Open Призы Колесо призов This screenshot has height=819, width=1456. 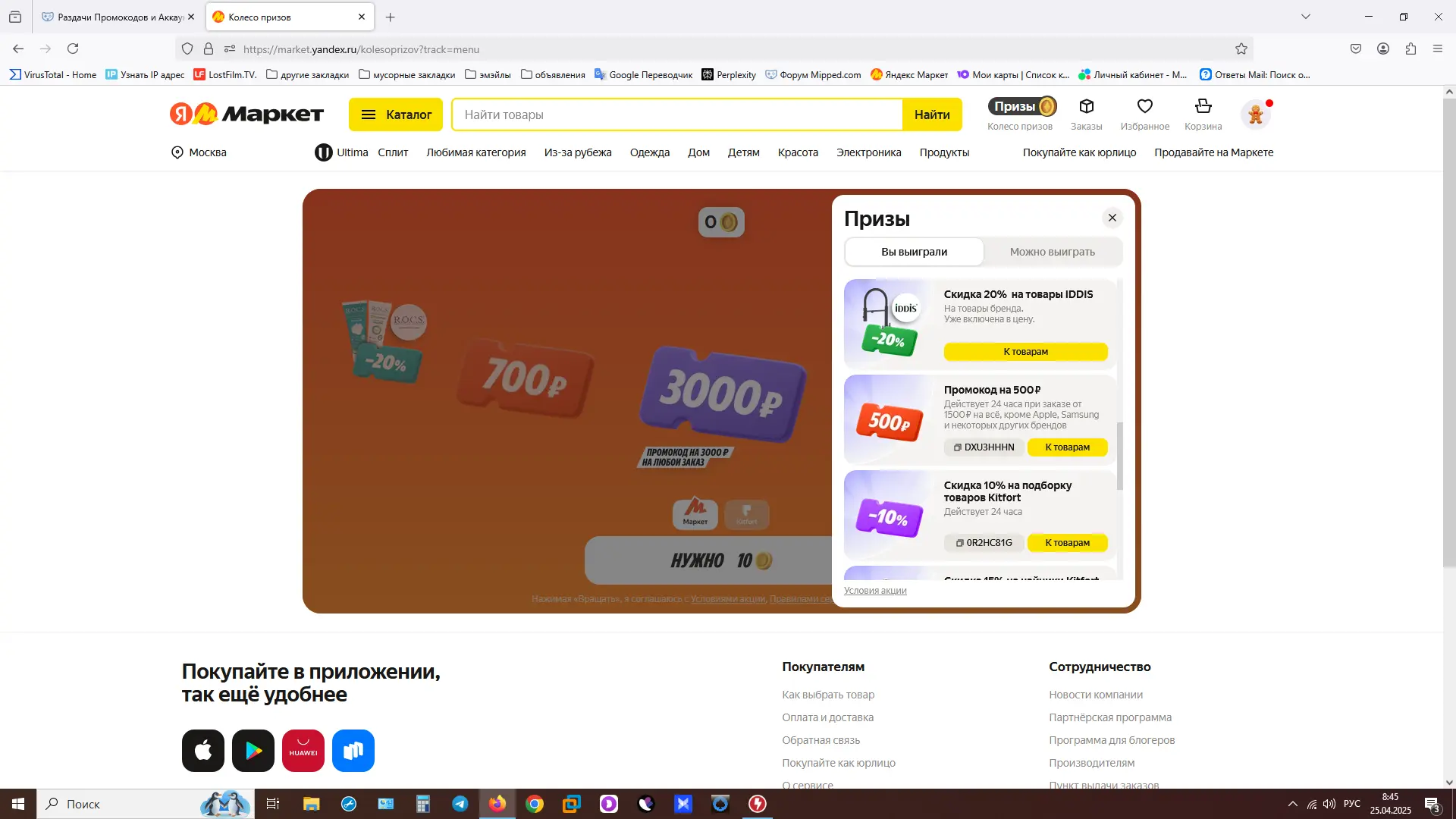(x=1021, y=114)
